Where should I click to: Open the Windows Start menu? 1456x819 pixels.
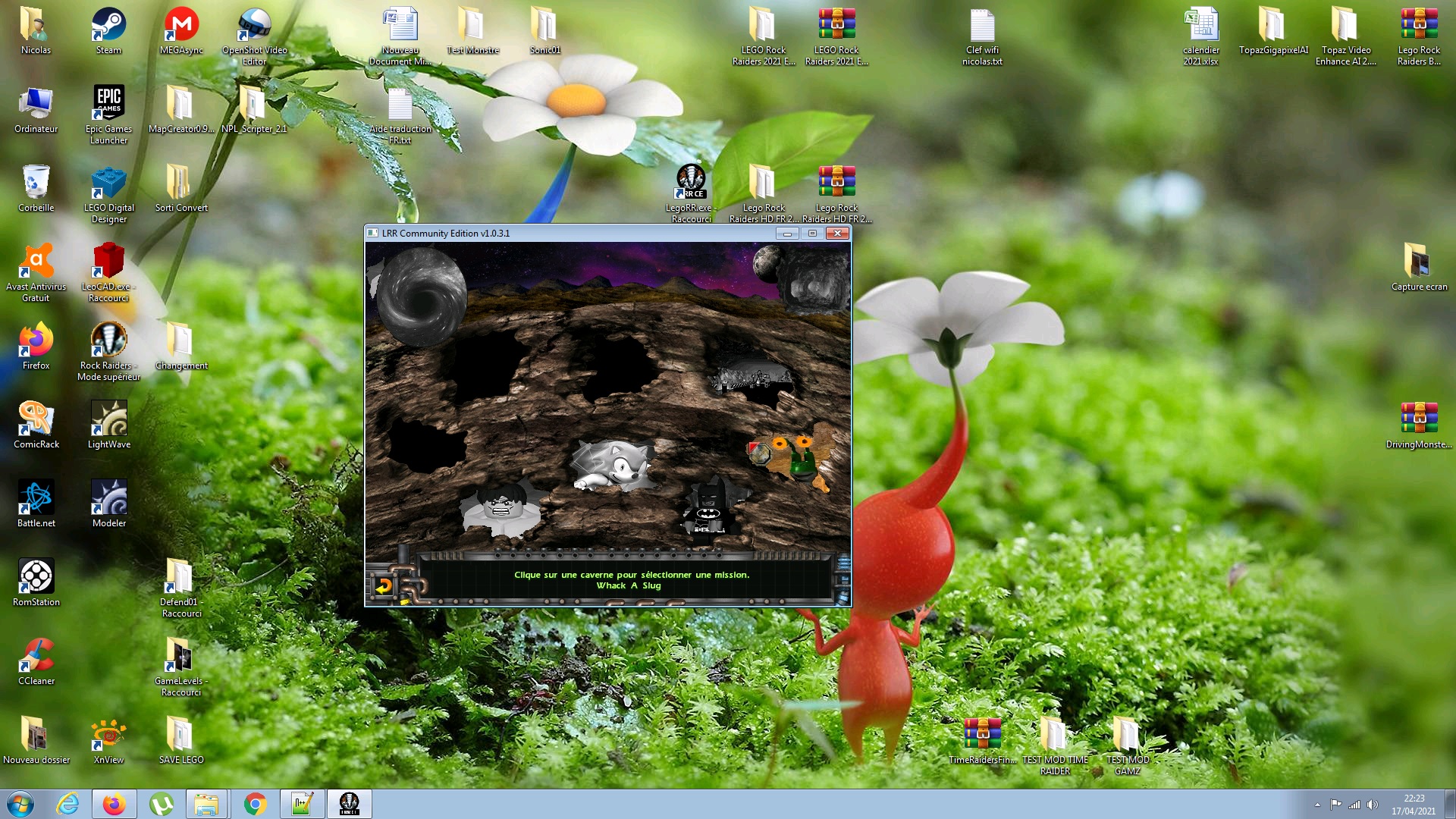coord(20,804)
